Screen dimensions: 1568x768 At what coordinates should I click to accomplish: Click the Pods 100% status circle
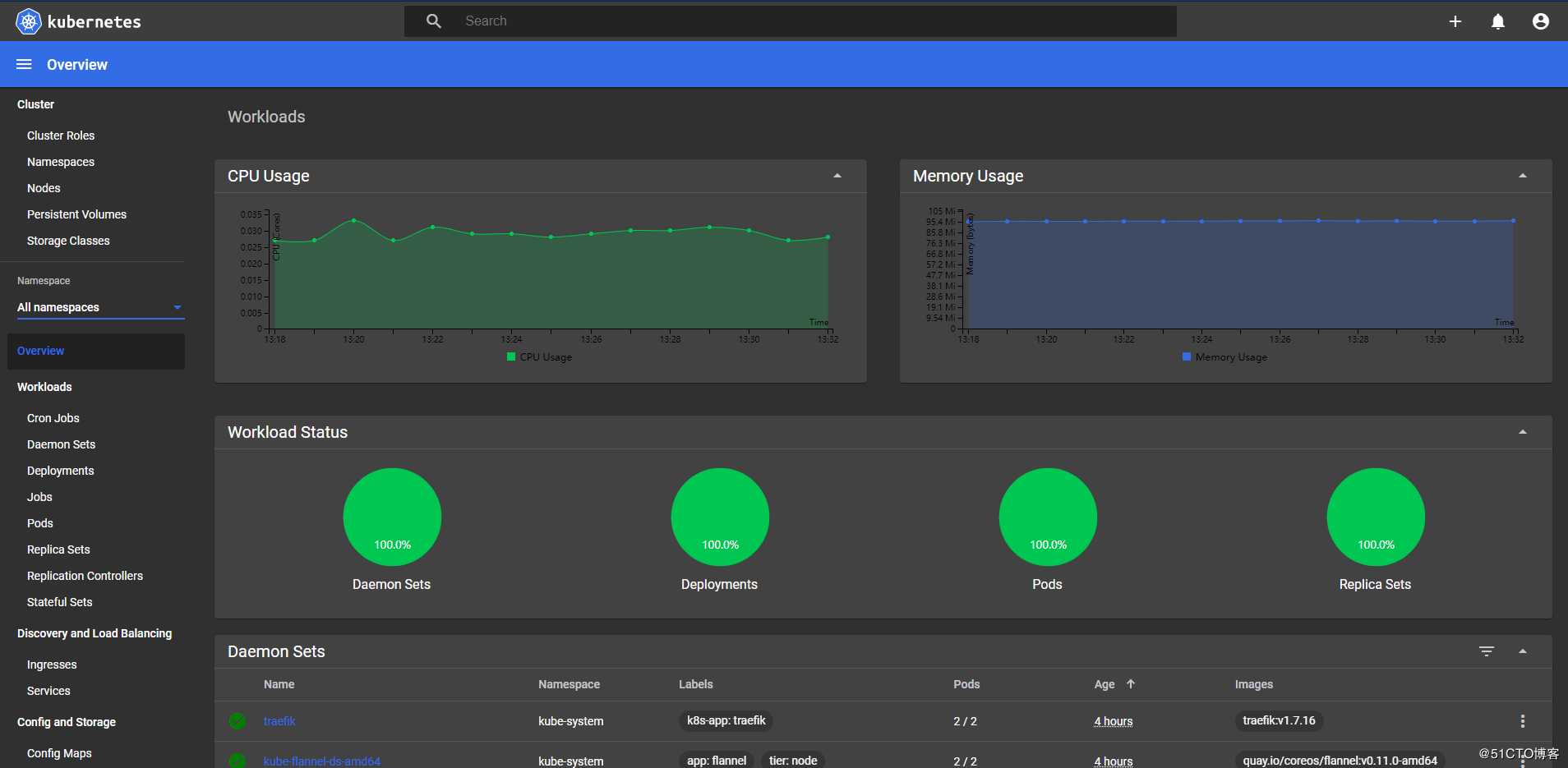[1048, 517]
